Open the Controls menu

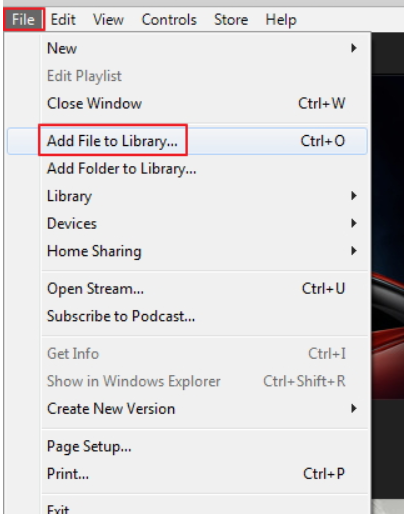tap(169, 20)
